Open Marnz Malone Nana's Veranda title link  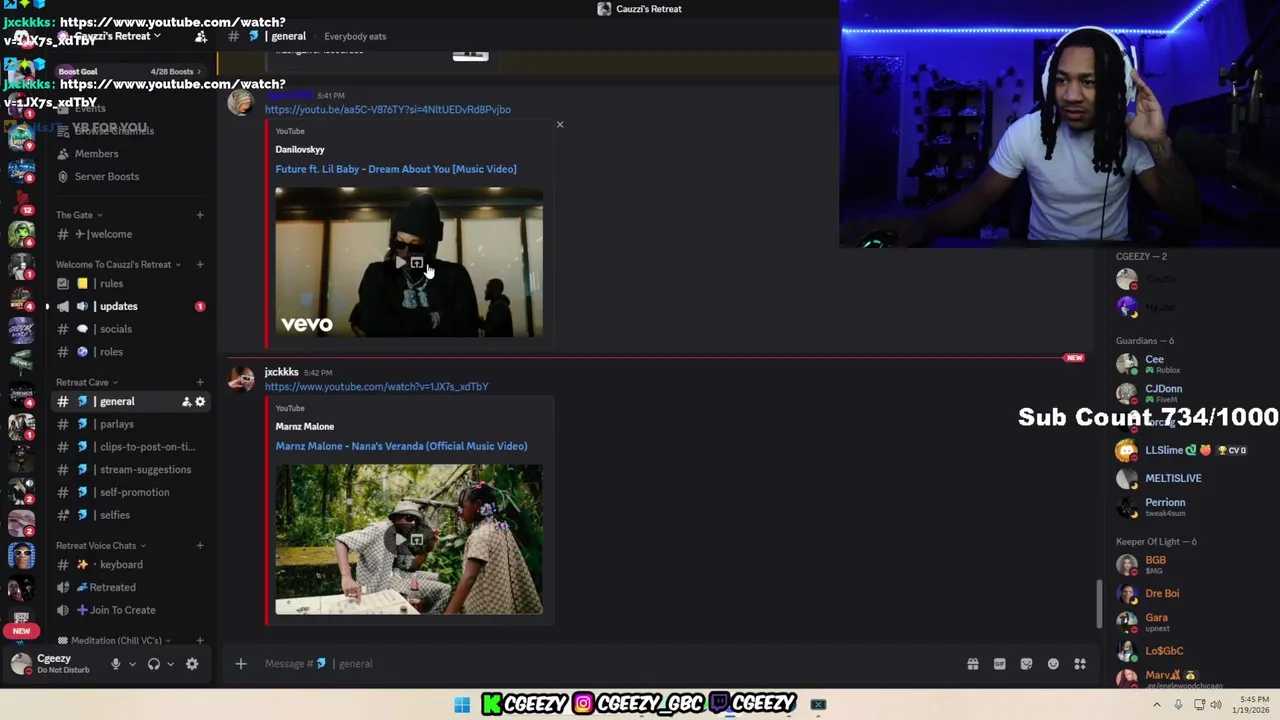click(401, 446)
